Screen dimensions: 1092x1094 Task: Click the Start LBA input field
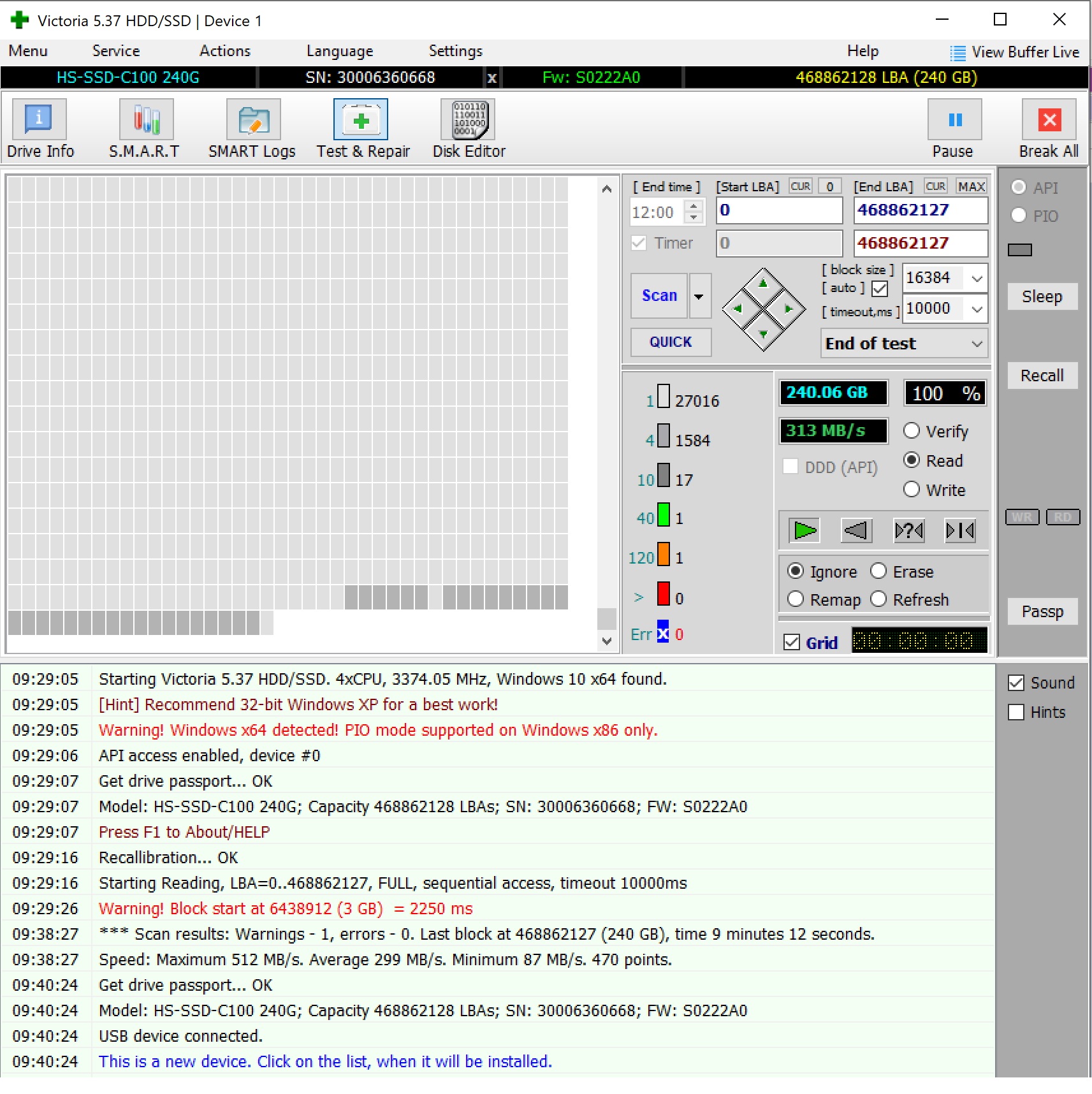click(779, 210)
